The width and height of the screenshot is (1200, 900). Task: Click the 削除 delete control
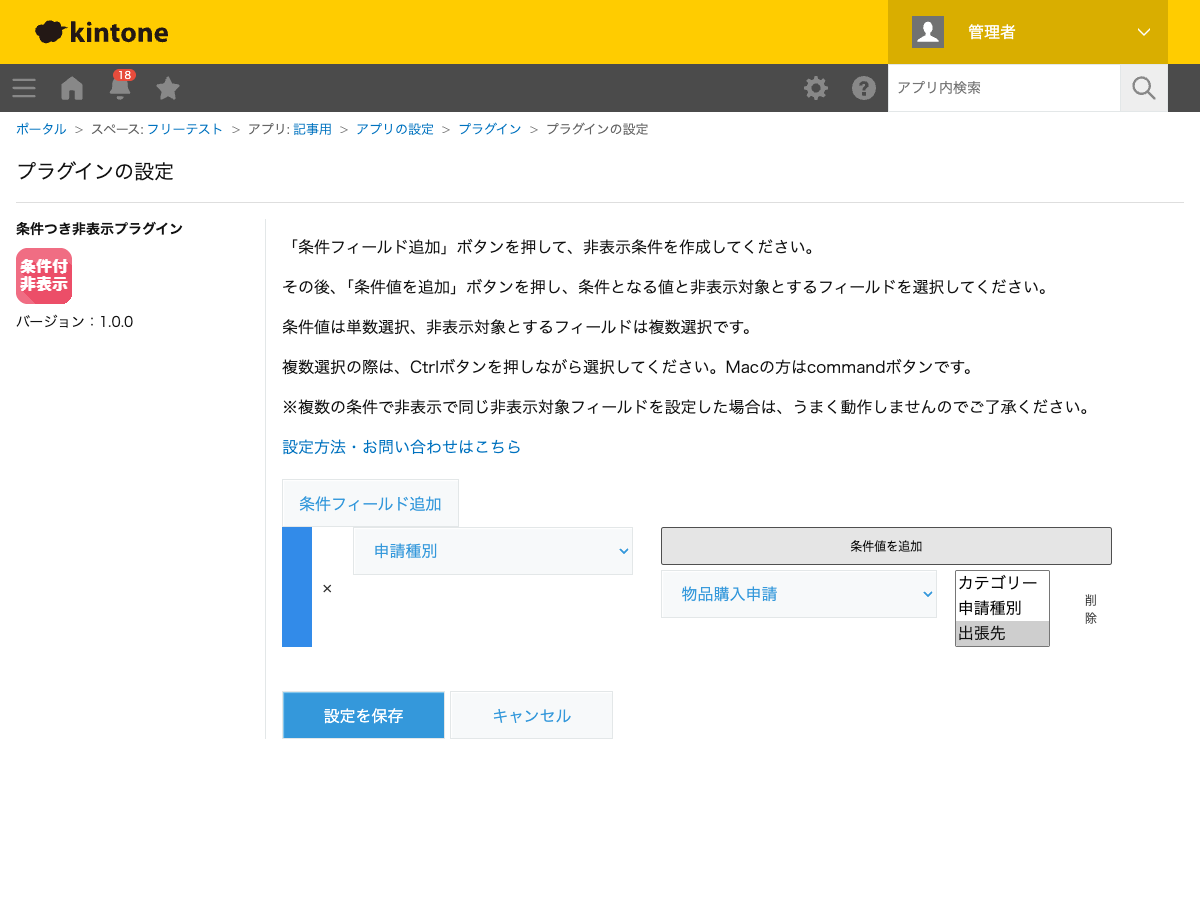point(1090,609)
